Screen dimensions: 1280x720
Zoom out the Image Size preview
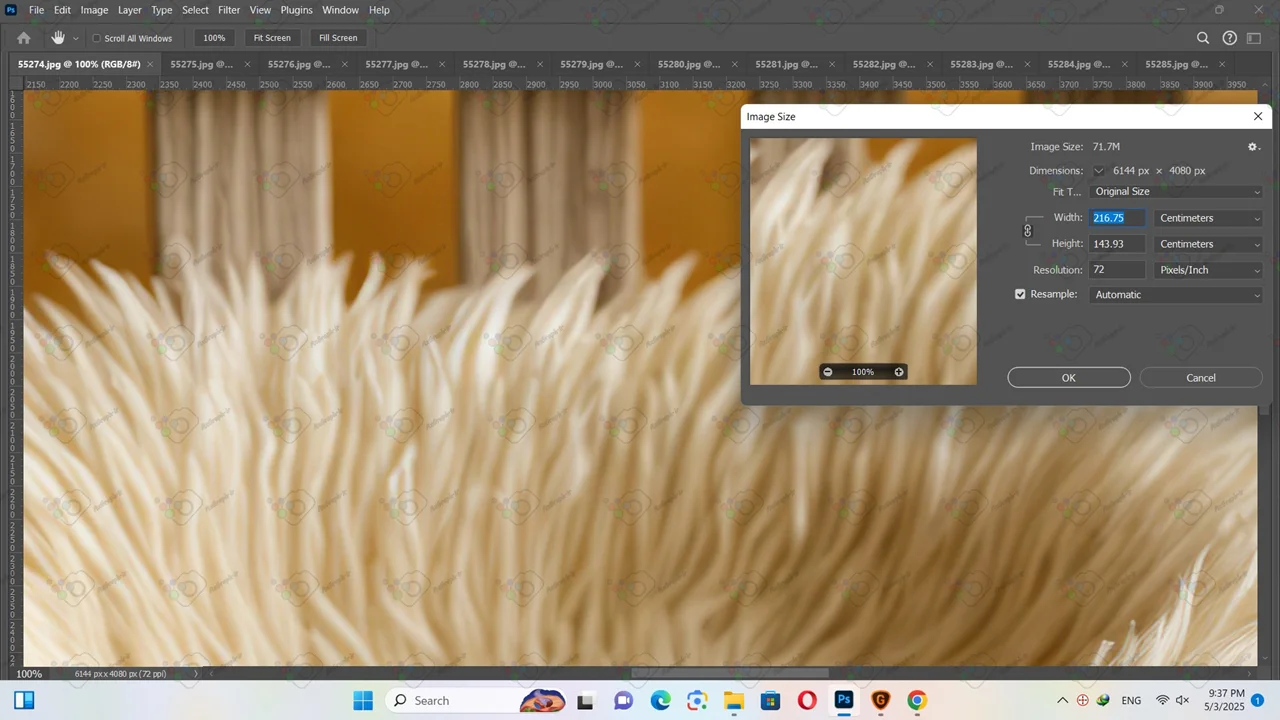click(x=827, y=372)
